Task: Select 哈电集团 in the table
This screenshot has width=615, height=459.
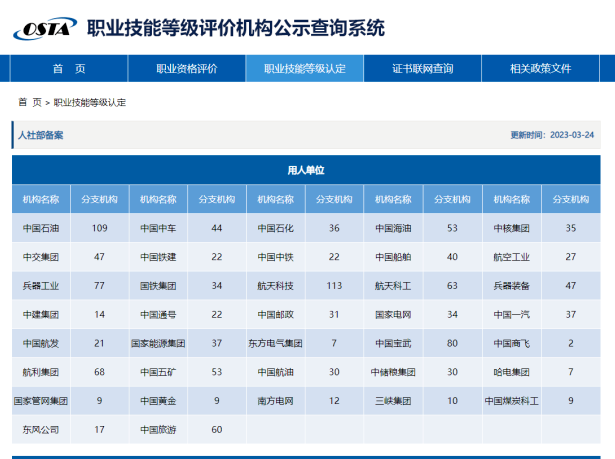Action: (511, 372)
